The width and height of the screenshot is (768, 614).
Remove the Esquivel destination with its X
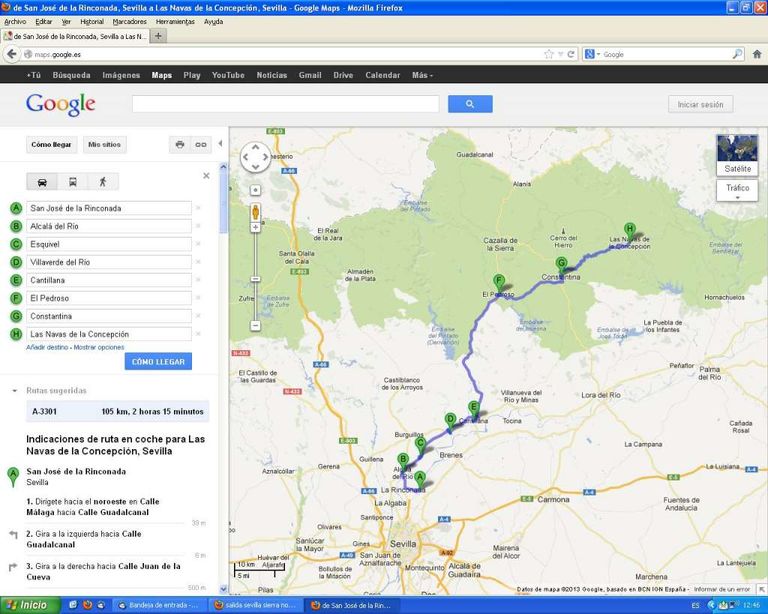pos(198,244)
